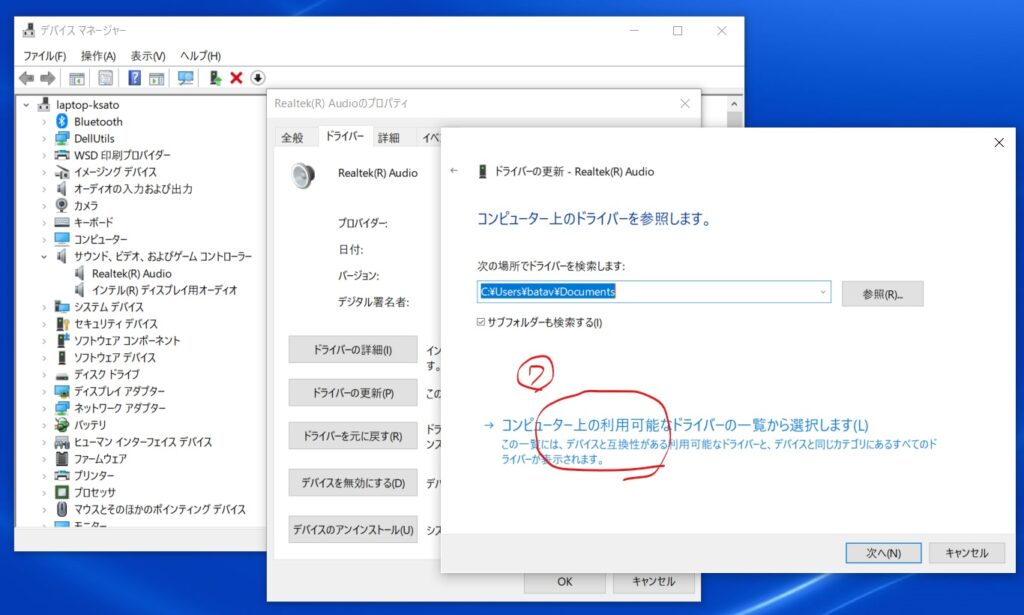Click the back arrow in the driver update wizard
The image size is (1024, 615).
tap(454, 171)
